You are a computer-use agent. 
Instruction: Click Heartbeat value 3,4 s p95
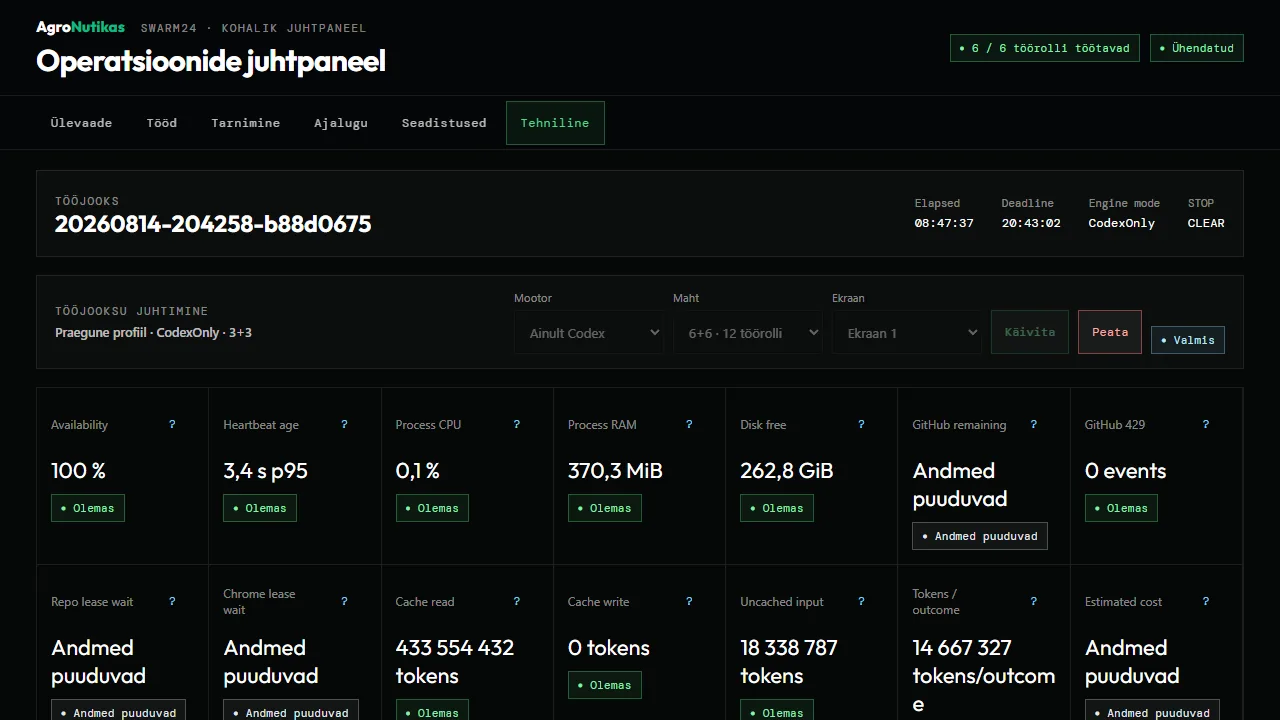[265, 471]
